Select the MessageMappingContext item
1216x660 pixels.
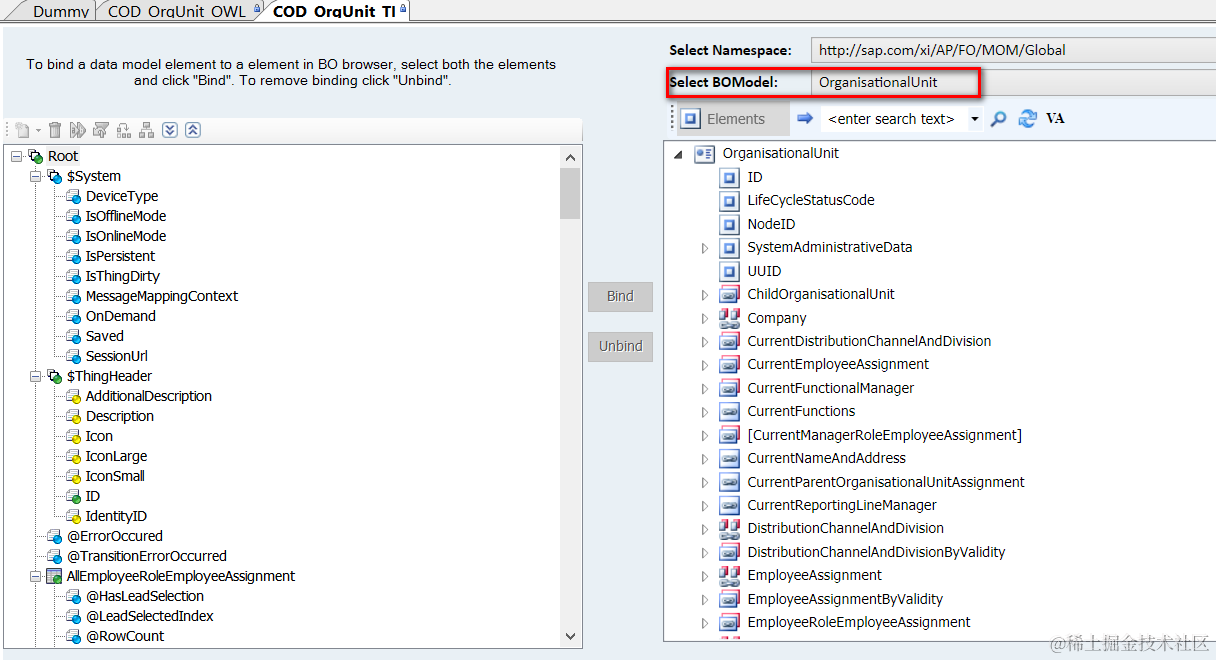[x=162, y=296]
